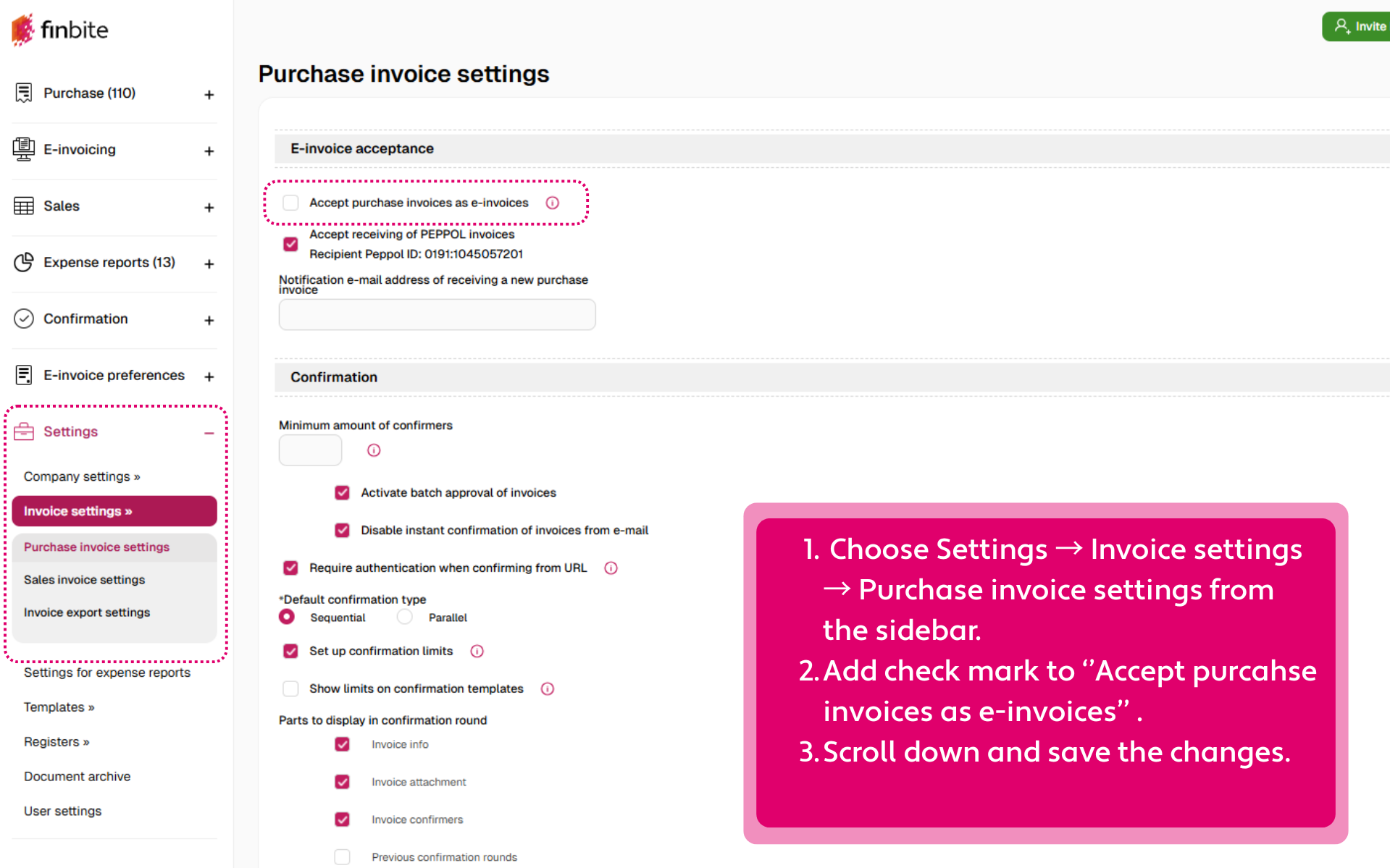1390x868 pixels.
Task: Collapse the Settings menu section
Action: pos(209,433)
